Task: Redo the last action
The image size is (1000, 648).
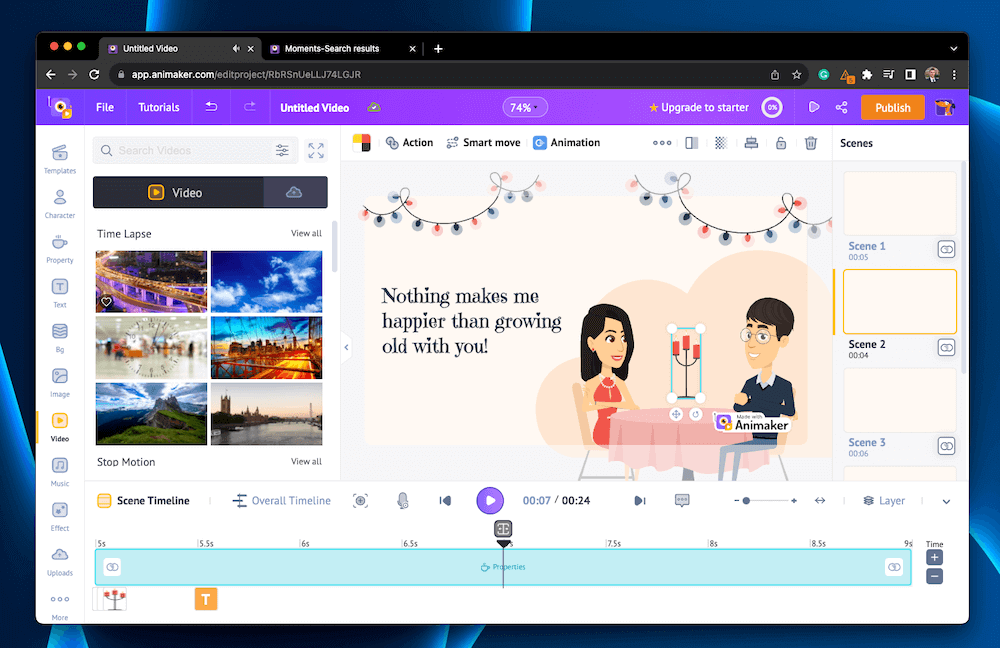Action: (249, 107)
